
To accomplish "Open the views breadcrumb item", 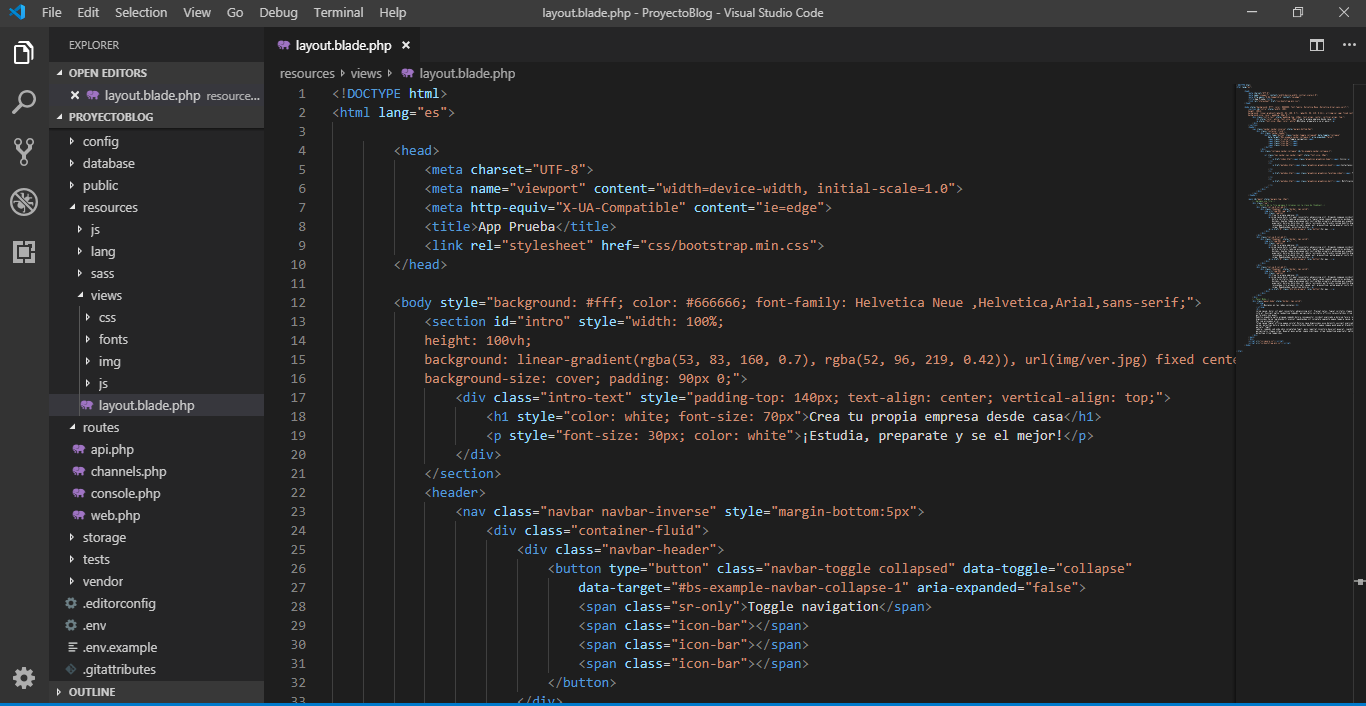I will click(365, 73).
